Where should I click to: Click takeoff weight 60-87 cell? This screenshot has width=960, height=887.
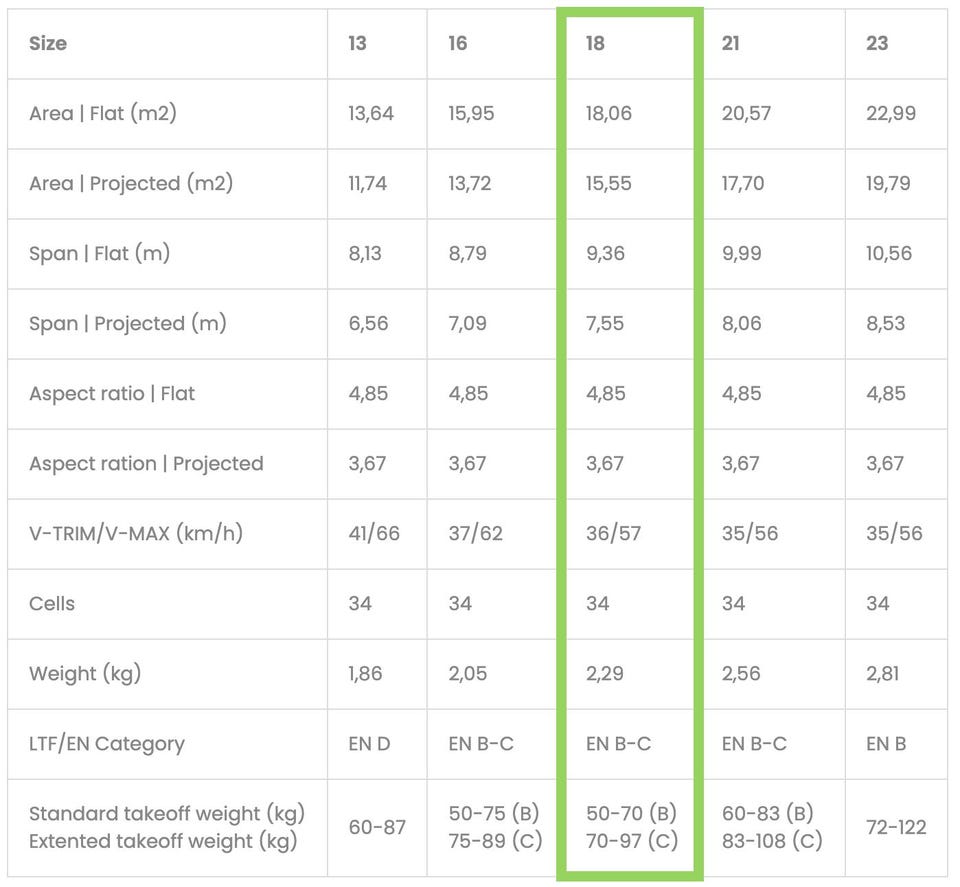[x=377, y=828]
